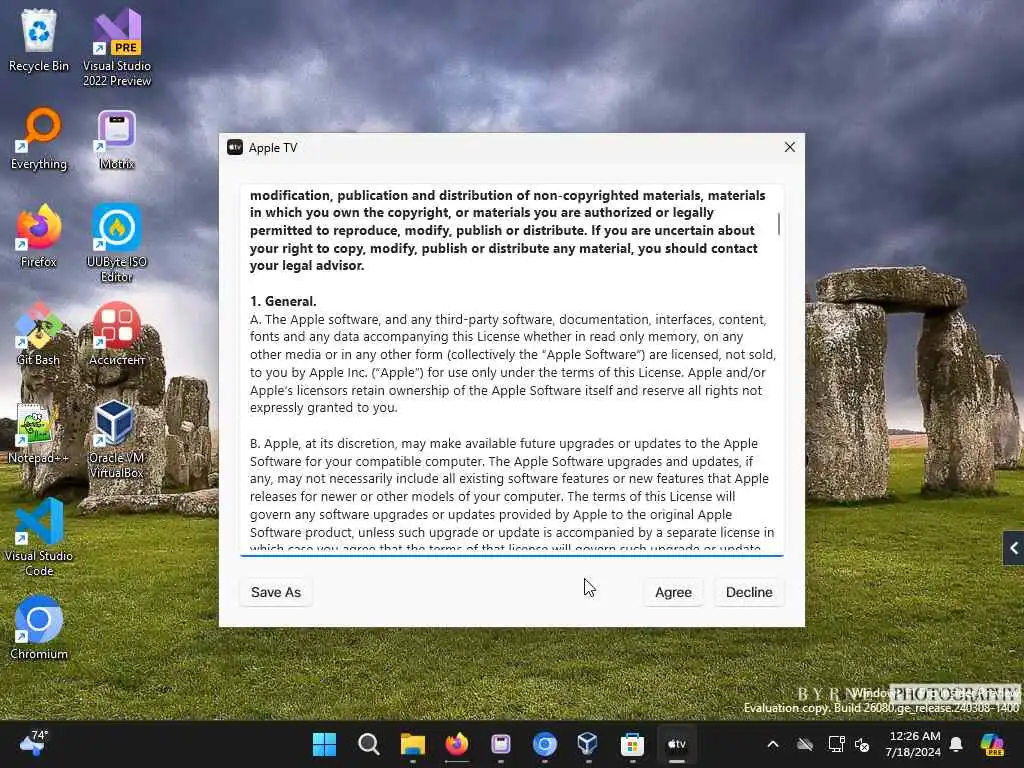Open Recycle Bin desktop icon
The image size is (1024, 768).
[39, 40]
